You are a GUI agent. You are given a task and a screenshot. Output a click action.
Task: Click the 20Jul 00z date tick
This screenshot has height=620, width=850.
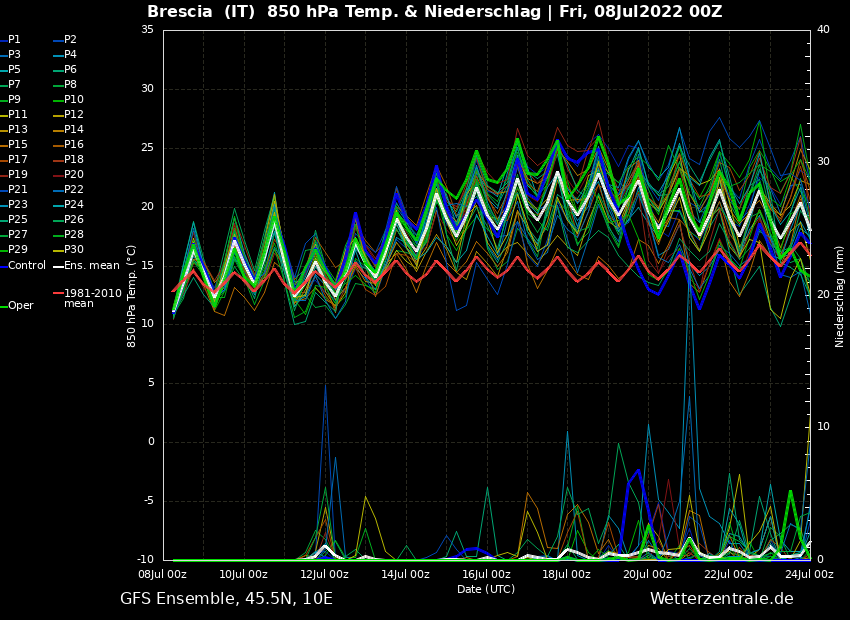pyautogui.click(x=647, y=575)
